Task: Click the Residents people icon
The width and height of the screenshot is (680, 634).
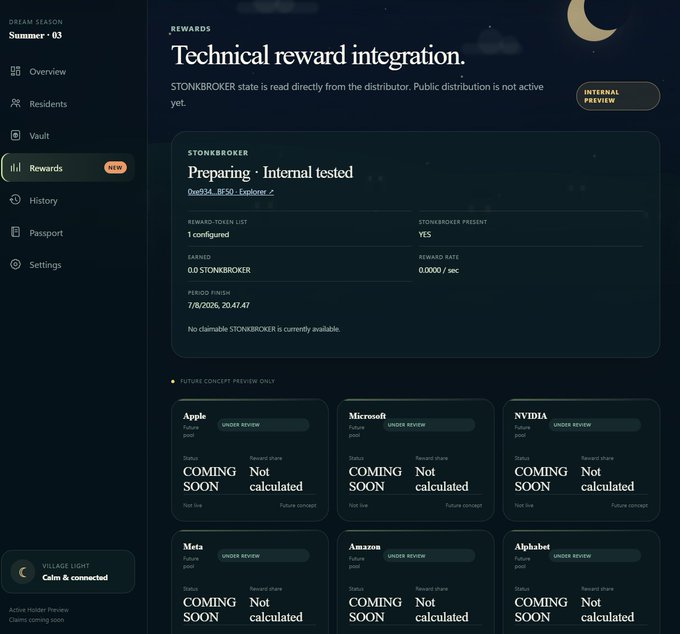Action: coord(16,103)
